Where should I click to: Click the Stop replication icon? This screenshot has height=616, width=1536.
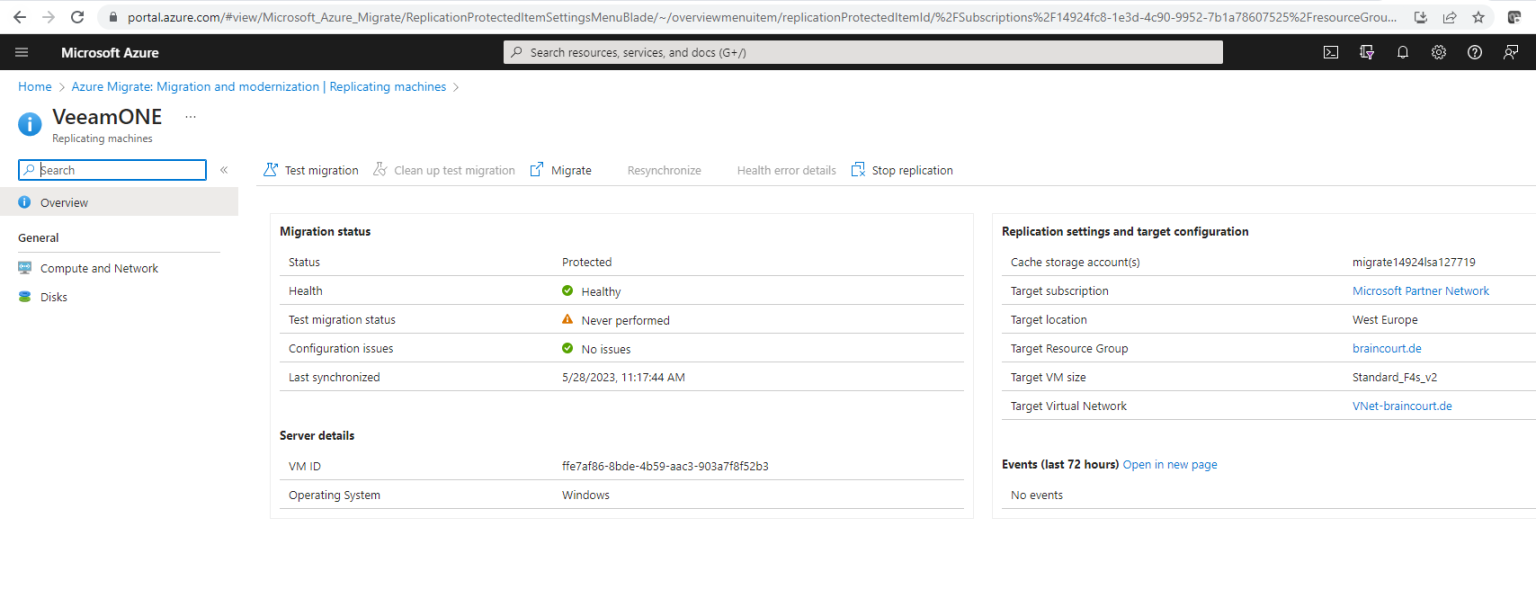[x=857, y=170]
